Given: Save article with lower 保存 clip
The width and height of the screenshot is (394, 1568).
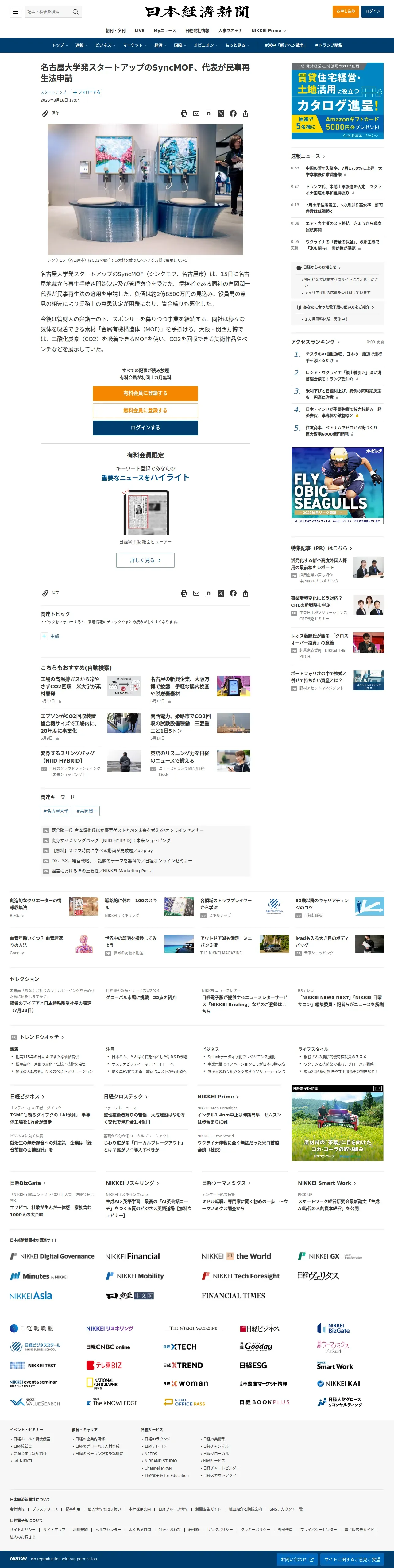Looking at the screenshot, I should (x=51, y=594).
